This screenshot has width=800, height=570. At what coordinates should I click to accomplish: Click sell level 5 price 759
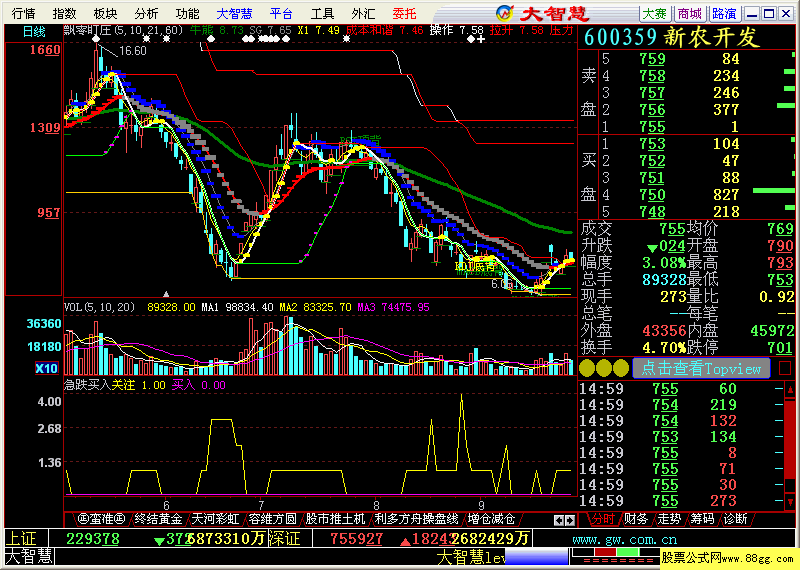coord(653,59)
